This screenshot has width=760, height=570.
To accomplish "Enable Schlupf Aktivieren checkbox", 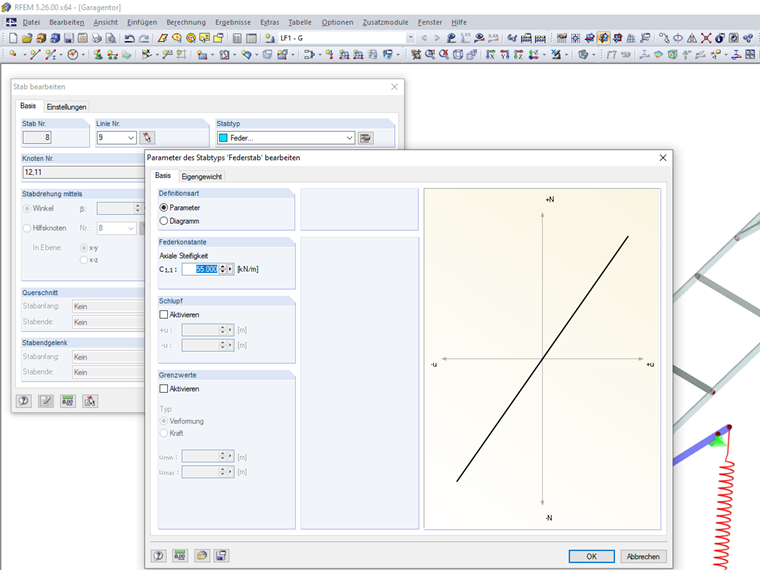I will coord(164,315).
